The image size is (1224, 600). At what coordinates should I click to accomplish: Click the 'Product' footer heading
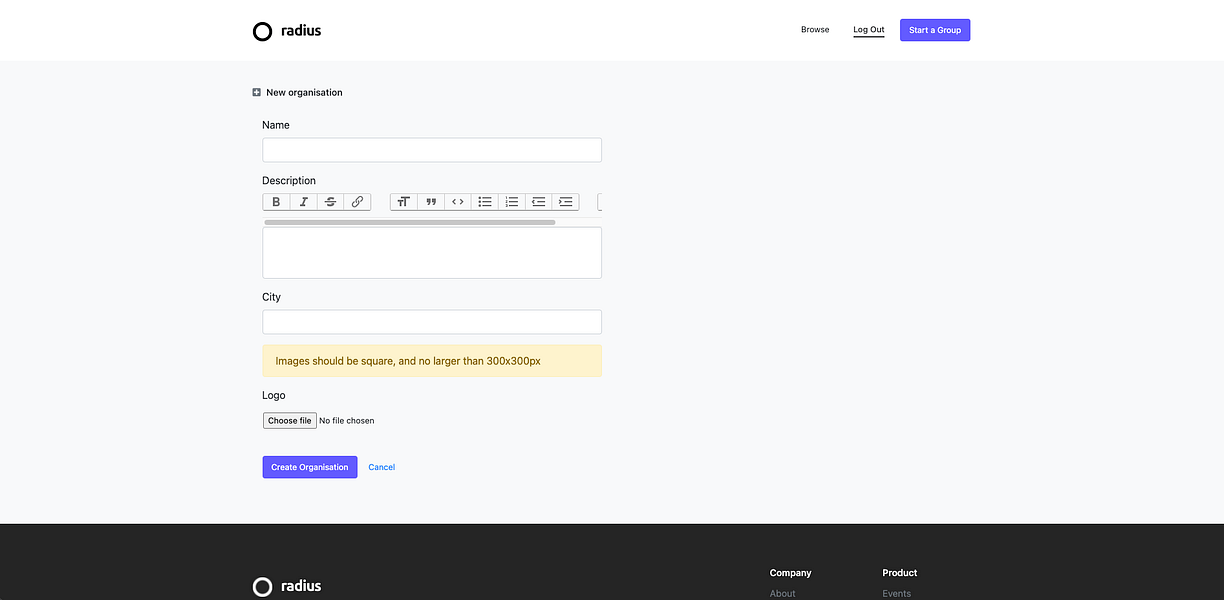point(900,573)
